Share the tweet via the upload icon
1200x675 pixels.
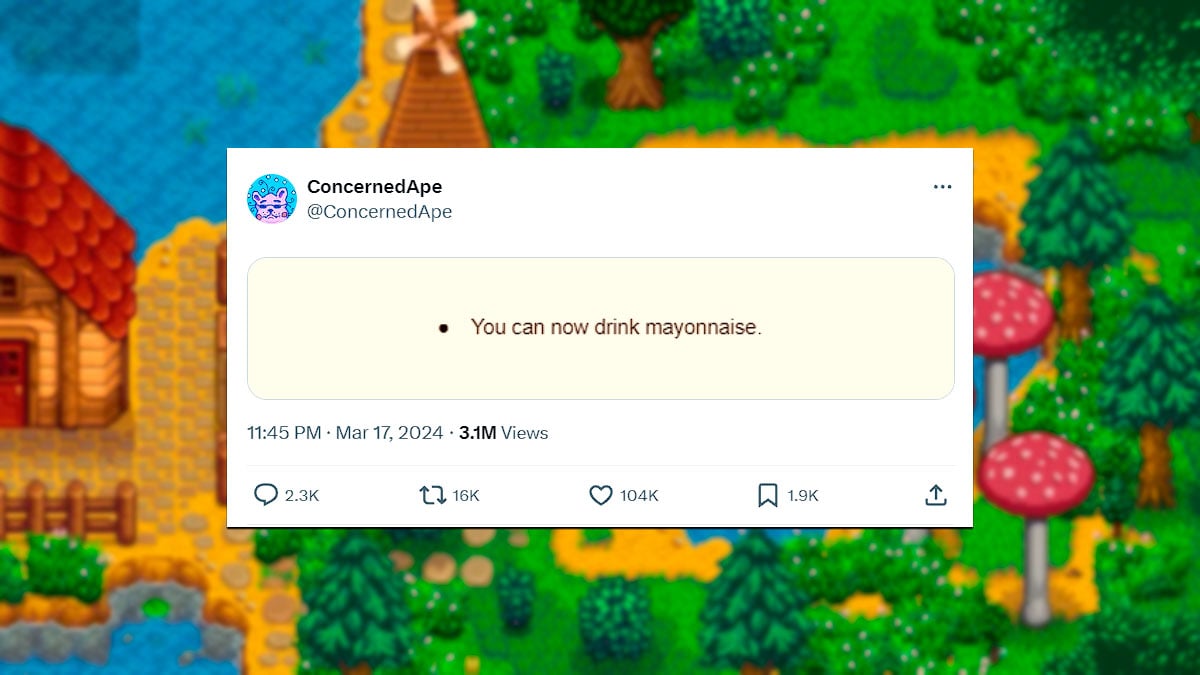point(936,494)
